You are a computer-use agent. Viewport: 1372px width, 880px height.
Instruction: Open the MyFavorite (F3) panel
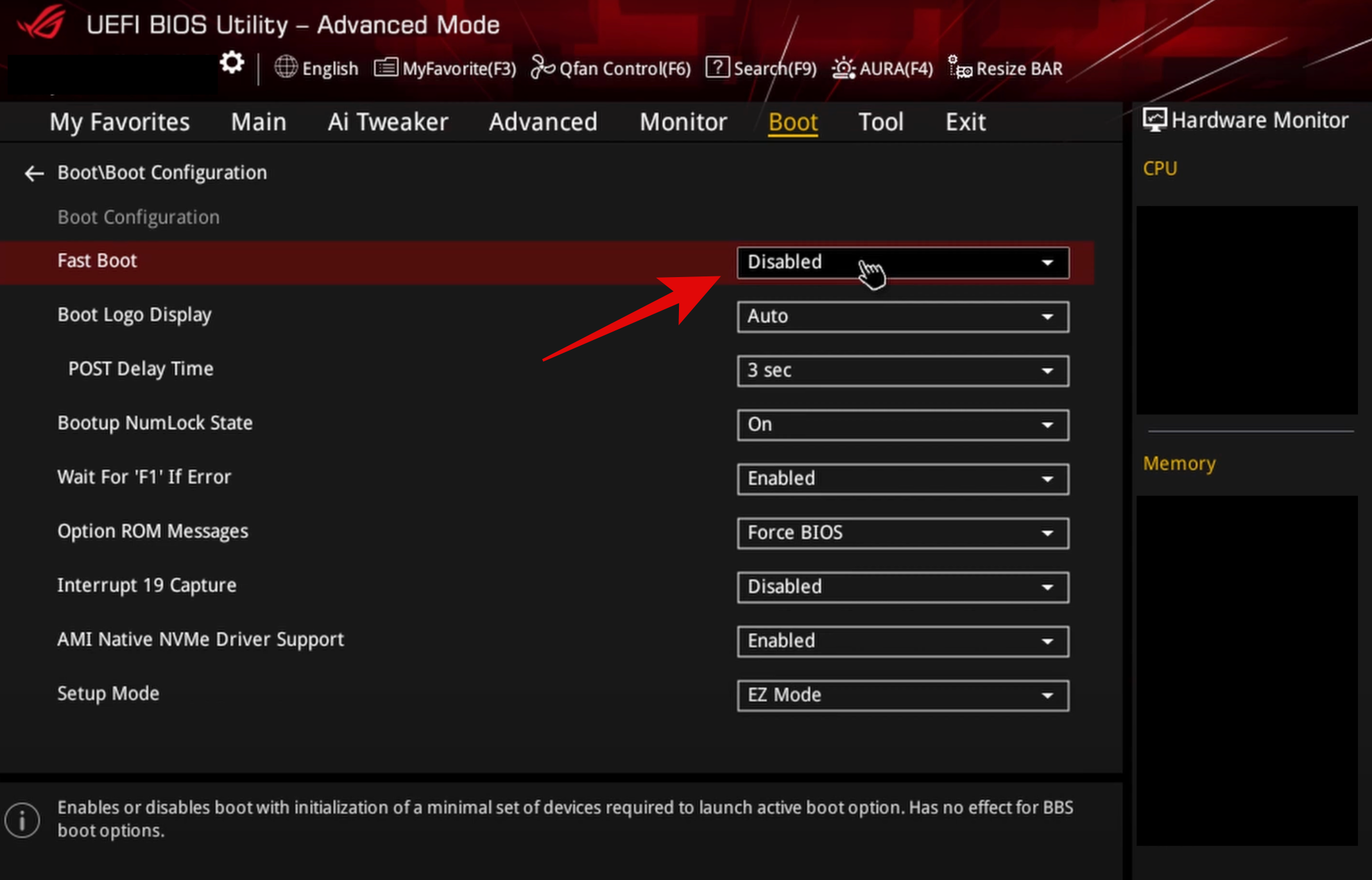[x=445, y=69]
